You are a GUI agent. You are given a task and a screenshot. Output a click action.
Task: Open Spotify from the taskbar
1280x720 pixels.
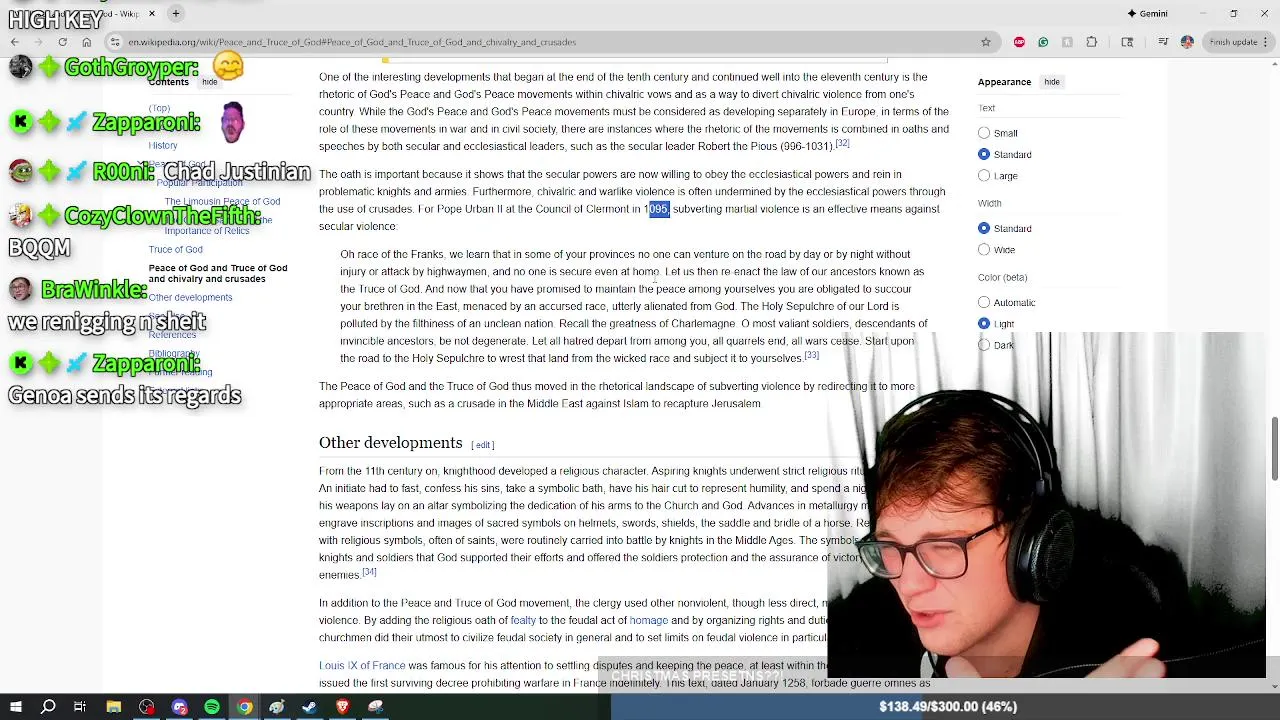click(212, 707)
